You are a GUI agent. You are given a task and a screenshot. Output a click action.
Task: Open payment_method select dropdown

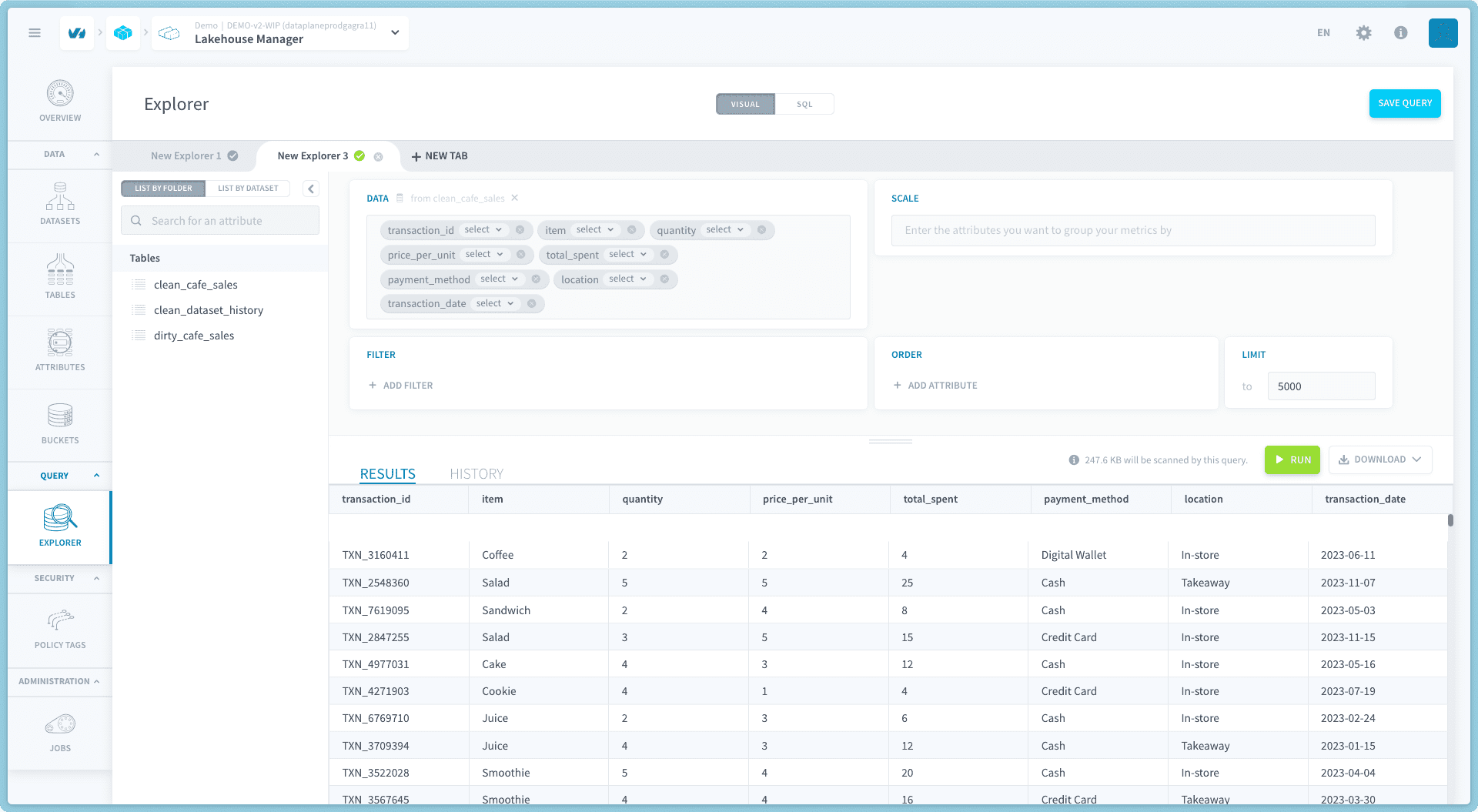click(x=500, y=279)
